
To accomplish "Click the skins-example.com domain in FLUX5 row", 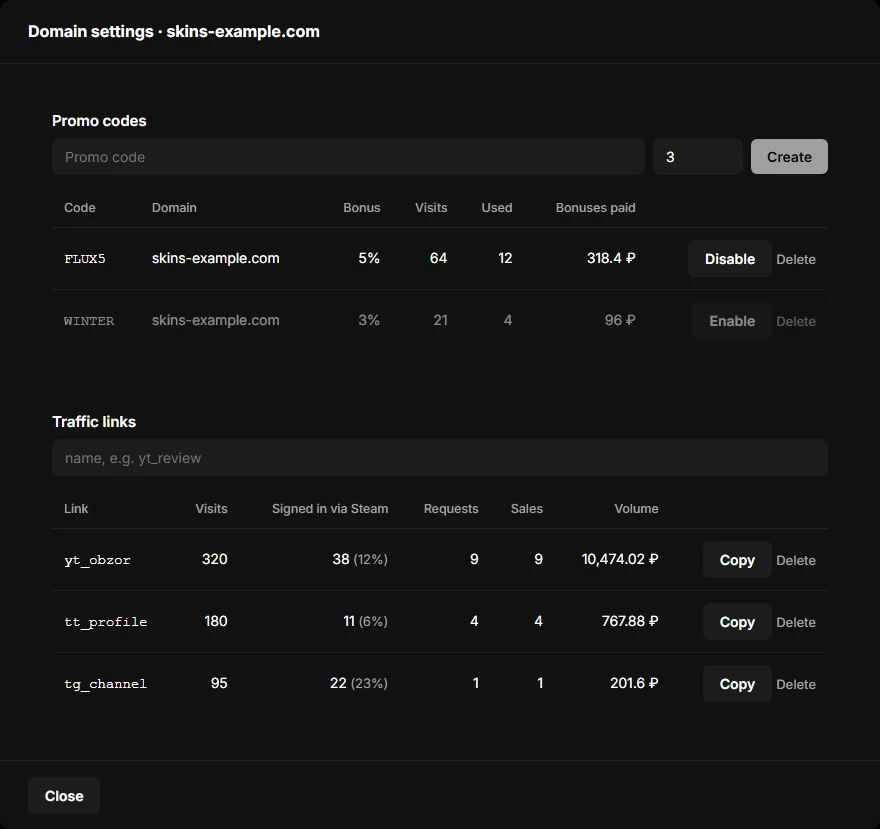I will tap(216, 258).
